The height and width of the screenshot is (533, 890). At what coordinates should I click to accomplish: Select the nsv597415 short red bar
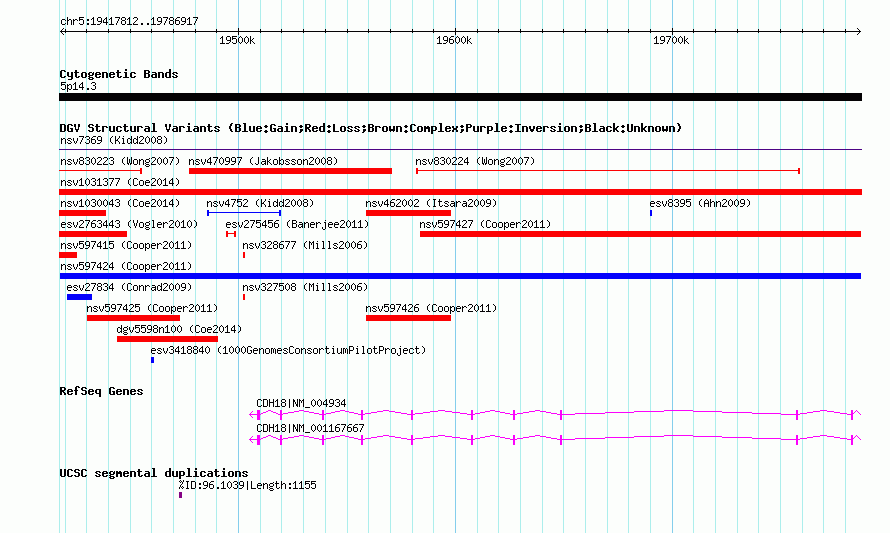68,255
